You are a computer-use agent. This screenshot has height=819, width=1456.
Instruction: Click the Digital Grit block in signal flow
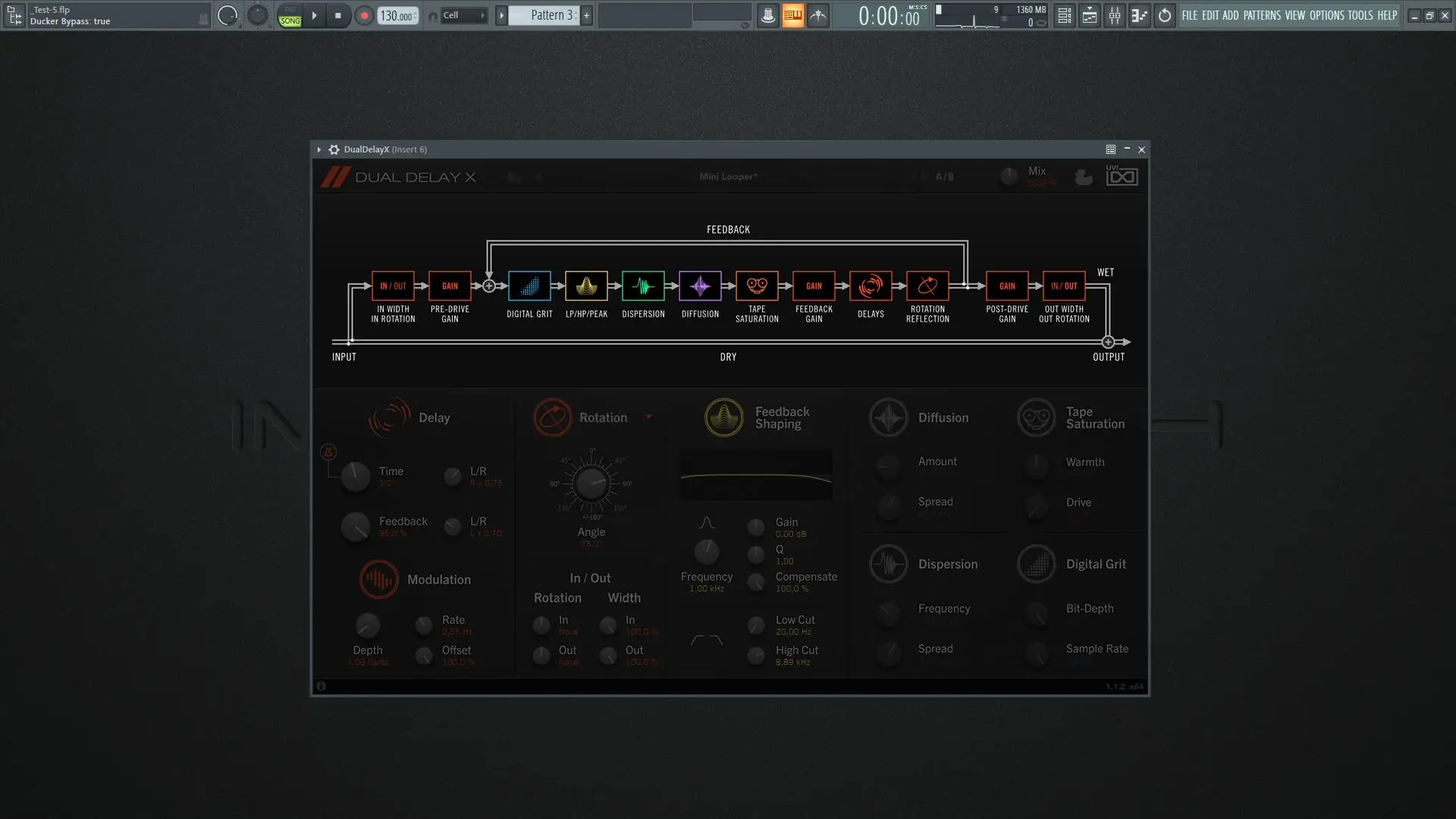tap(529, 286)
